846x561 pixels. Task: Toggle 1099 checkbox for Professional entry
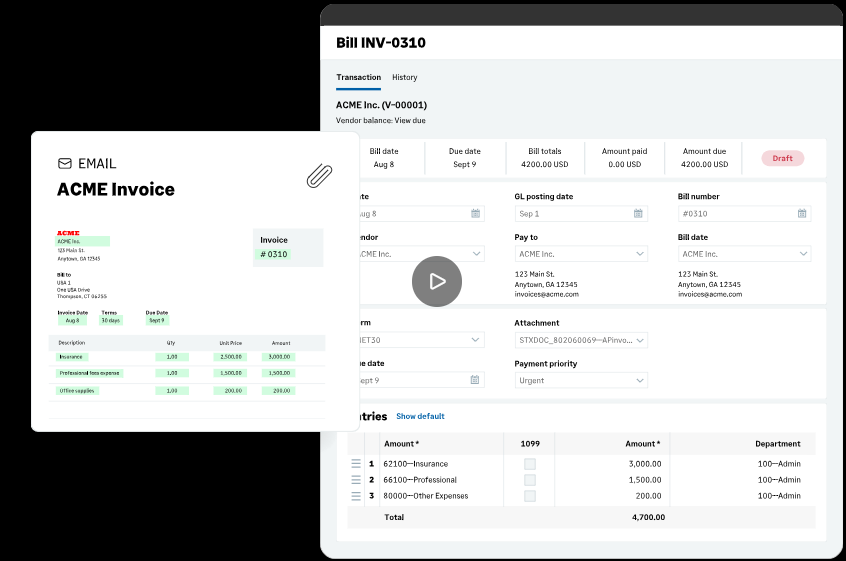(x=530, y=480)
